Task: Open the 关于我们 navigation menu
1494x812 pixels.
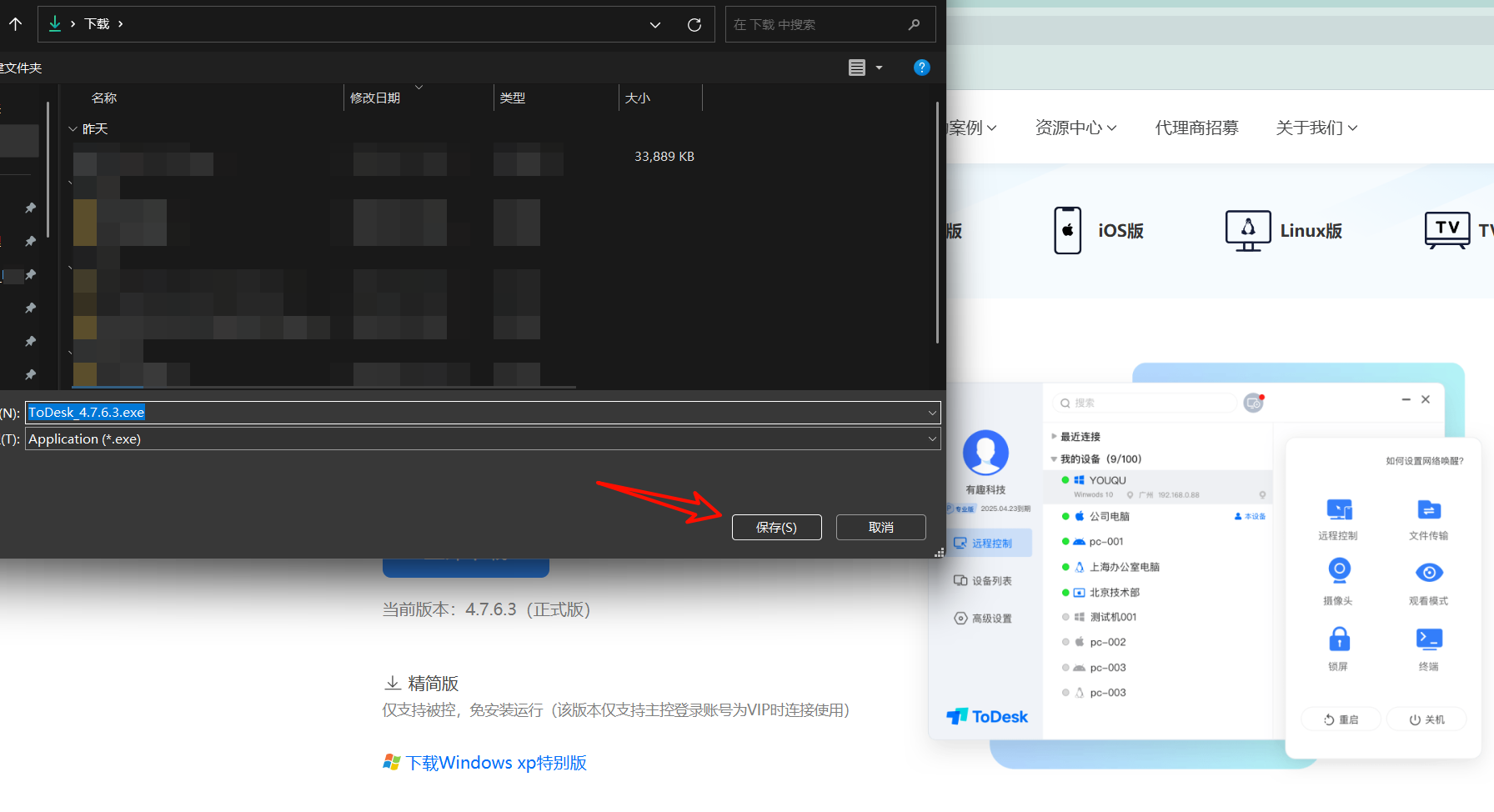Action: click(x=1316, y=128)
